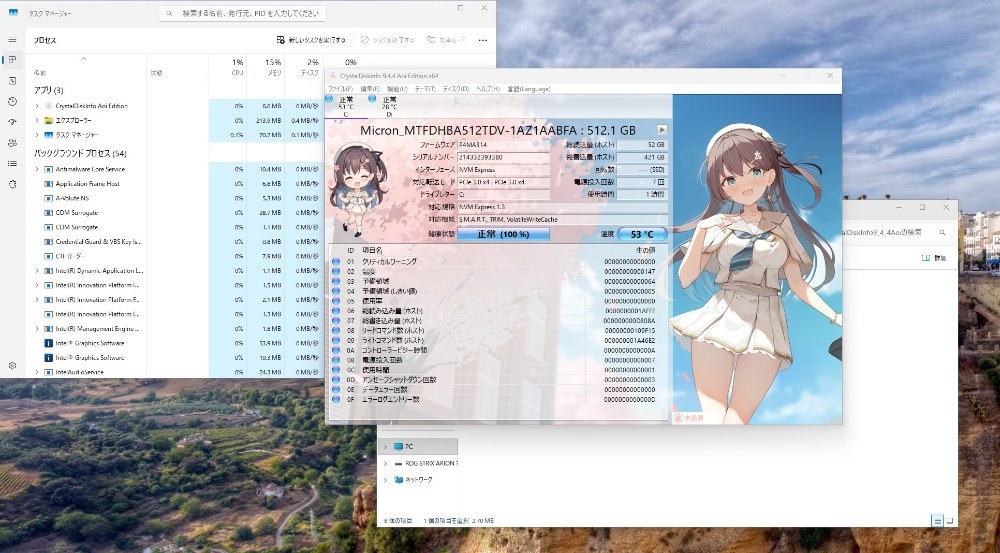Open App history icon in Task Manager sidebar
Screen dimensions: 1000x553
[x=12, y=101]
